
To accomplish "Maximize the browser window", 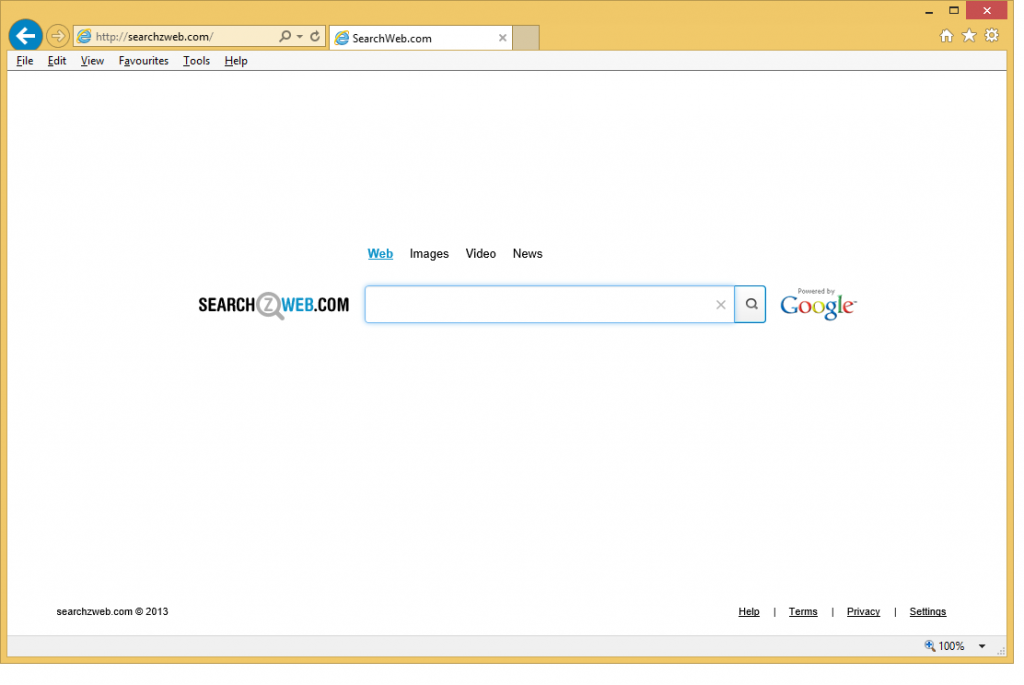I will pos(953,10).
